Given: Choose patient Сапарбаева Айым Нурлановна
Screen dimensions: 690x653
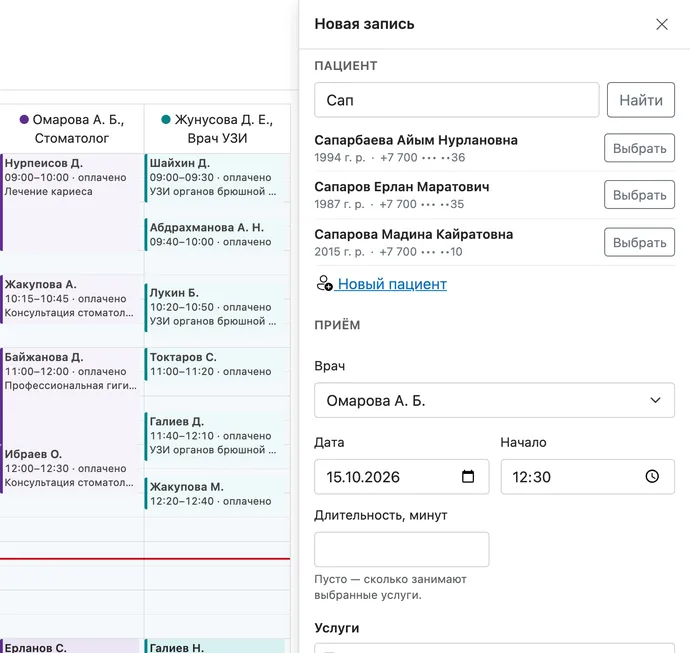Looking at the screenshot, I should point(639,148).
